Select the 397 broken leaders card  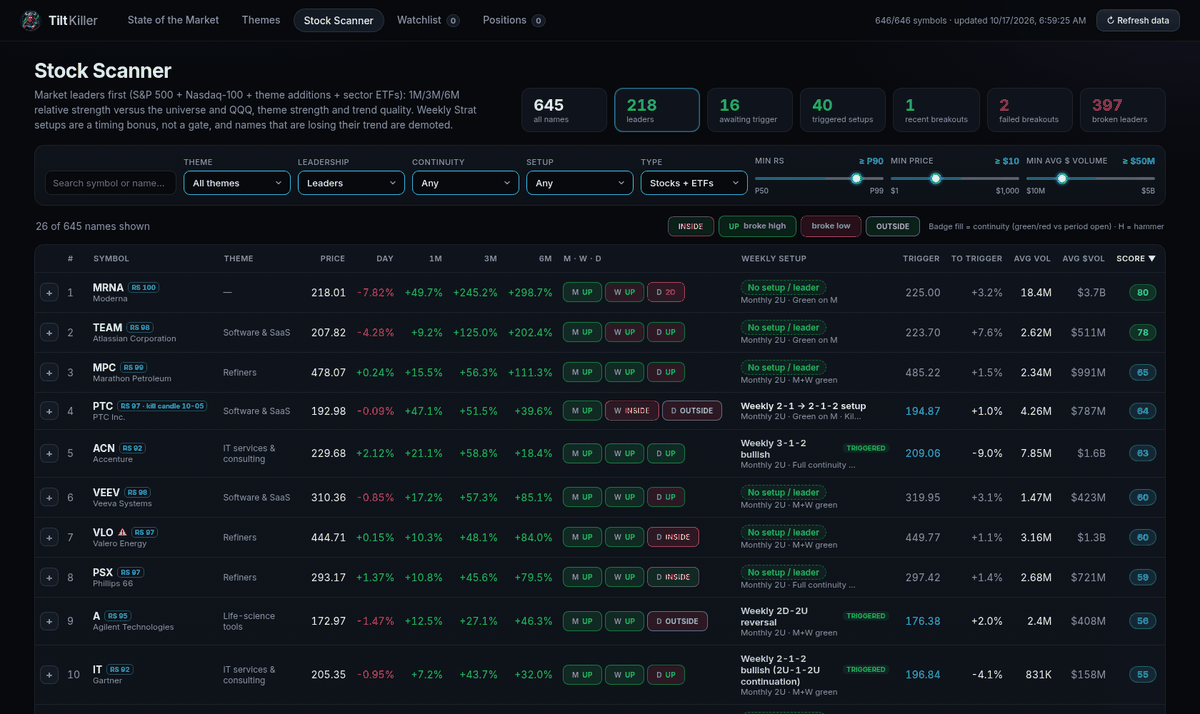[x=1122, y=110]
